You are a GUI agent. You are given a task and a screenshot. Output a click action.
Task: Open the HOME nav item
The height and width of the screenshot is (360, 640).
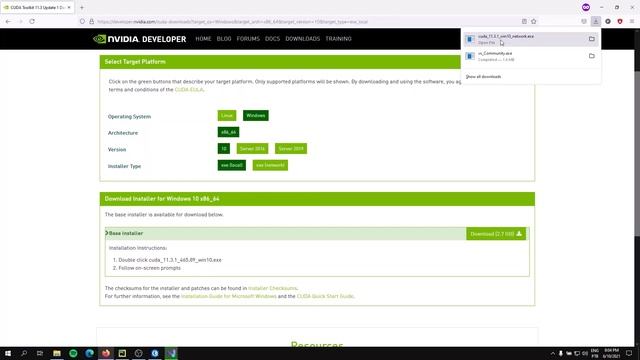point(203,39)
